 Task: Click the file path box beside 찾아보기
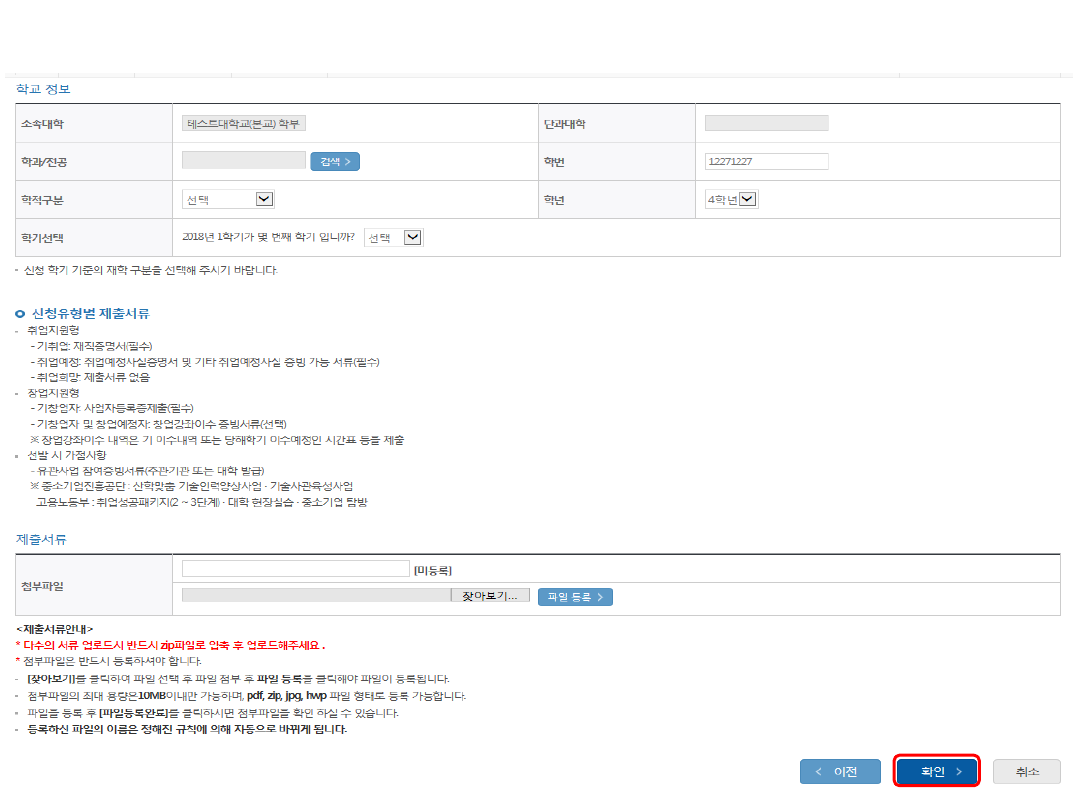[x=316, y=596]
